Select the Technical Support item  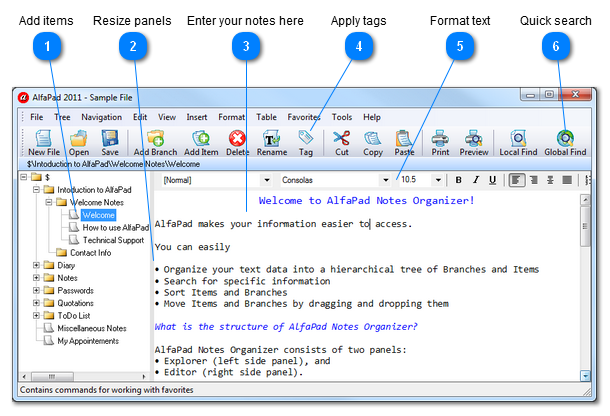113,240
